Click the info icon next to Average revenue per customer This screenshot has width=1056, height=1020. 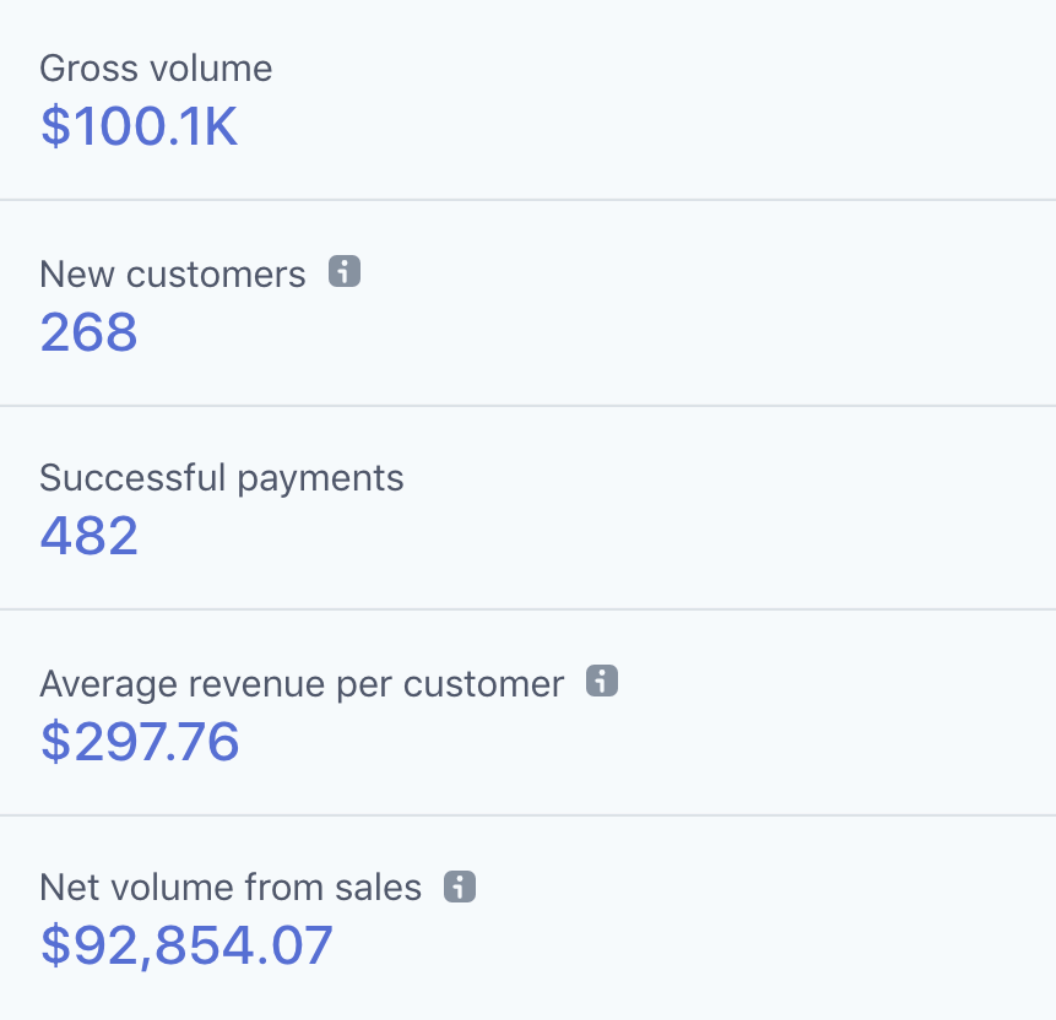tap(601, 682)
